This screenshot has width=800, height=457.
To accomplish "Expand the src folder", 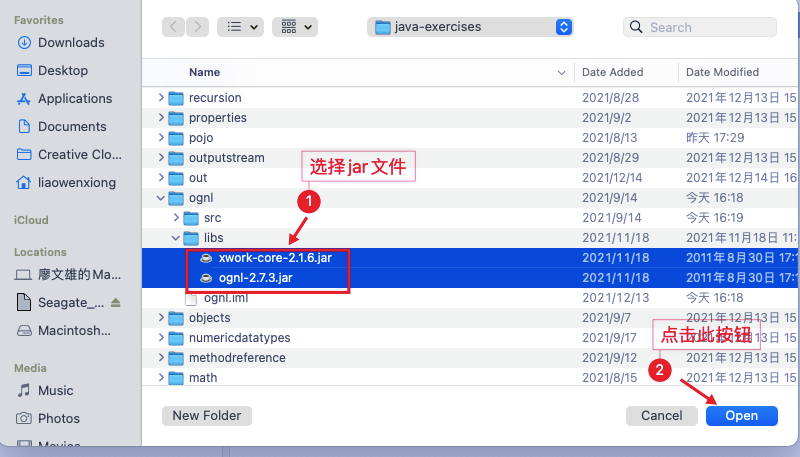I will pyautogui.click(x=177, y=218).
